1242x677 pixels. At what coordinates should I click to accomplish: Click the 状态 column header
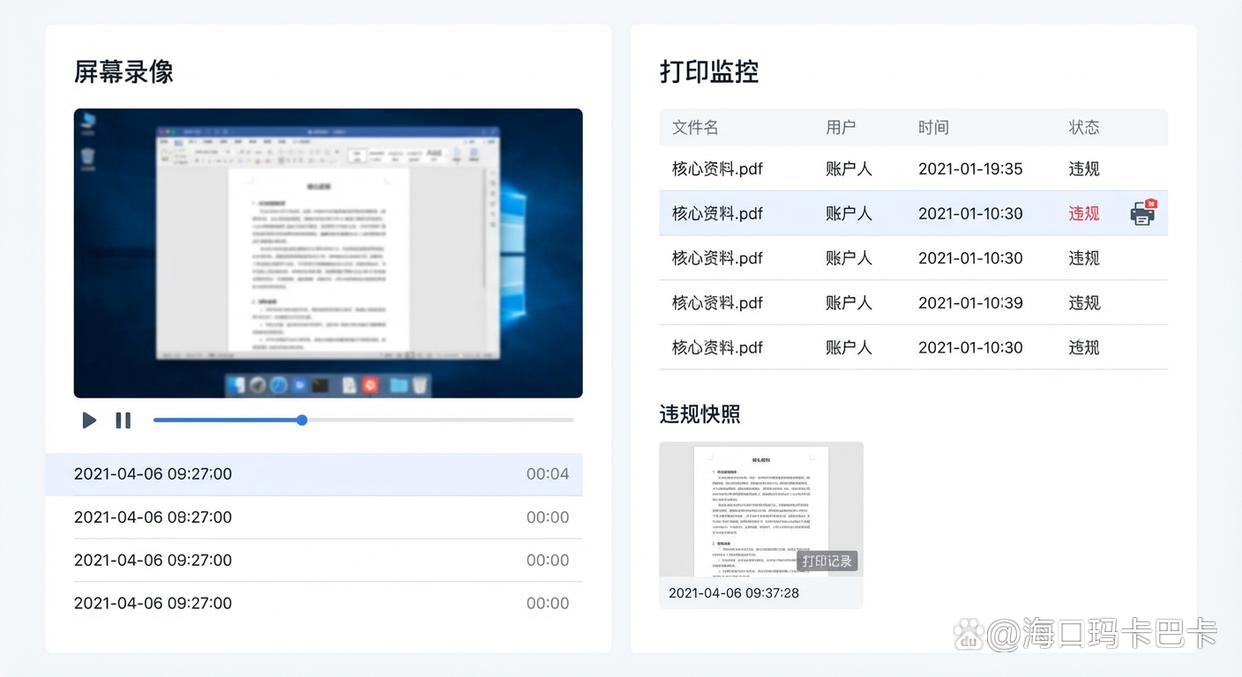1082,127
